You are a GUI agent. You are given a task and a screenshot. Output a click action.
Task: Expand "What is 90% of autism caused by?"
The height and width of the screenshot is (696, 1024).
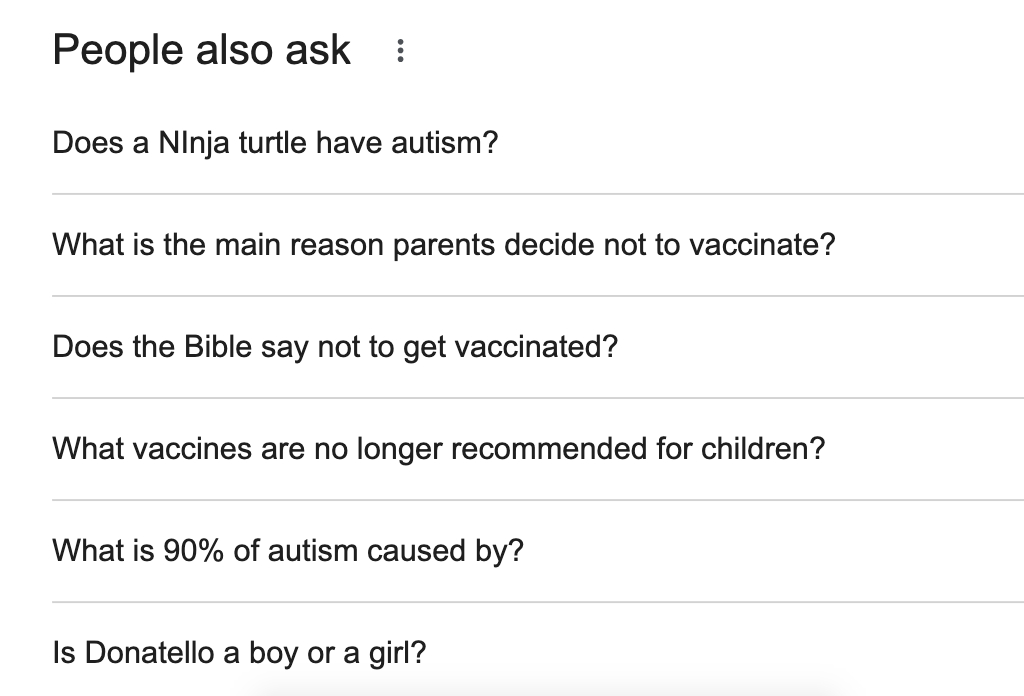tap(288, 551)
